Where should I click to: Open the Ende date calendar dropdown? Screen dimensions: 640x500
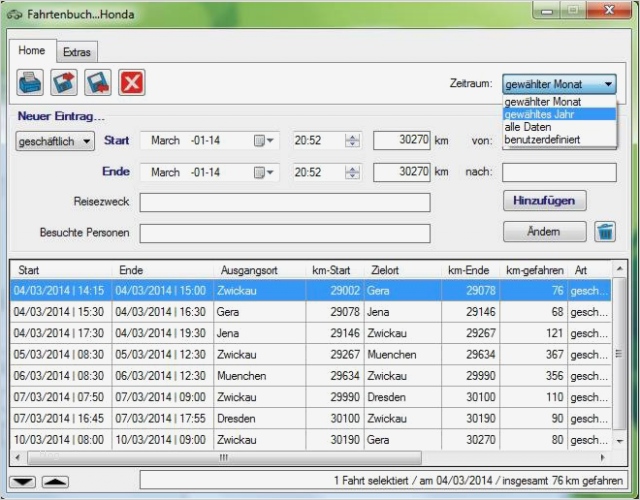[x=264, y=173]
